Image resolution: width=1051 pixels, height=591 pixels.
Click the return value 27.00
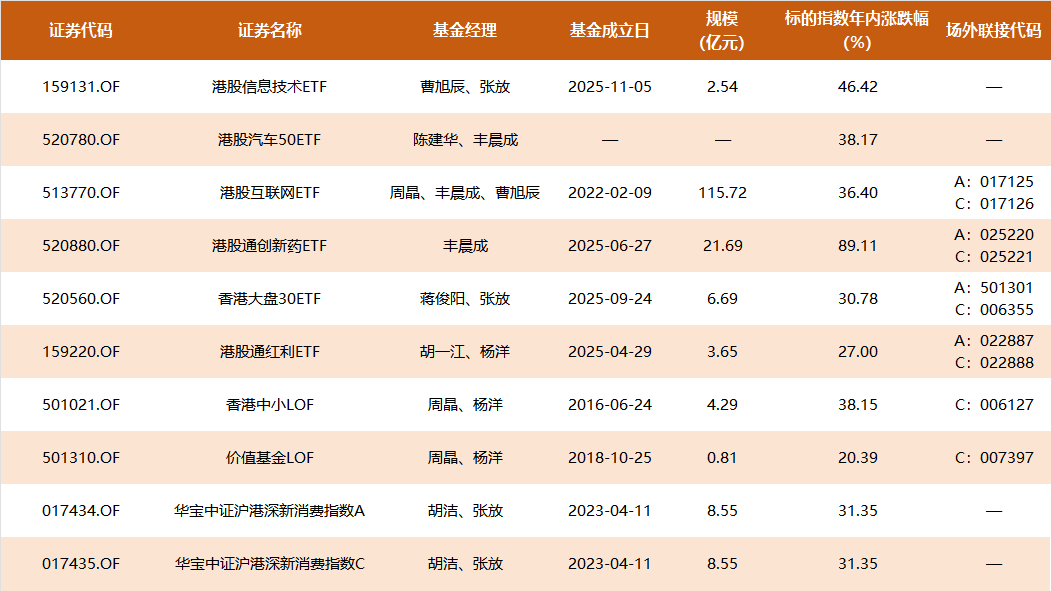858,352
